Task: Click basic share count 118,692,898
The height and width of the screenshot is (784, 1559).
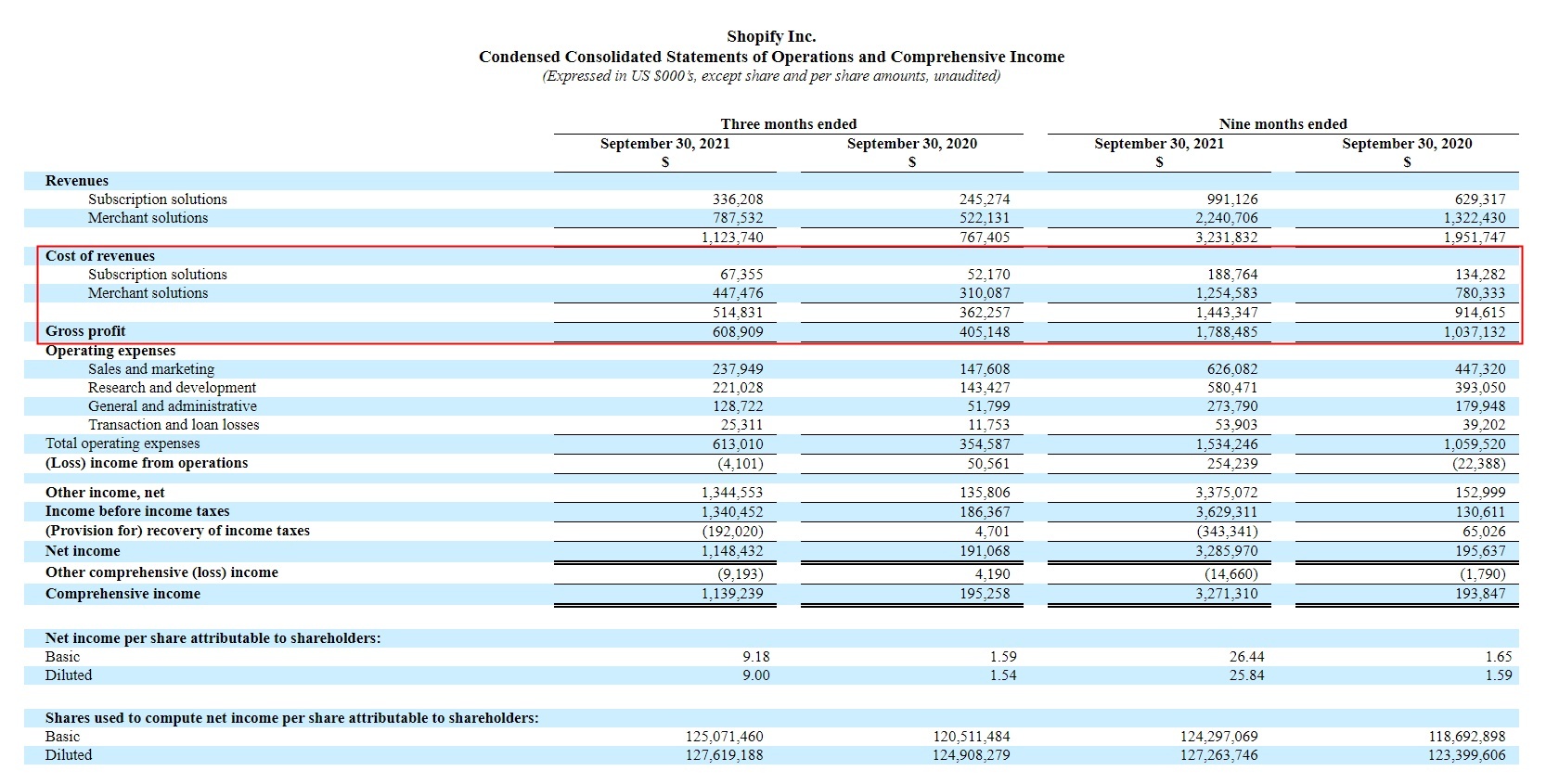Action: [1467, 737]
